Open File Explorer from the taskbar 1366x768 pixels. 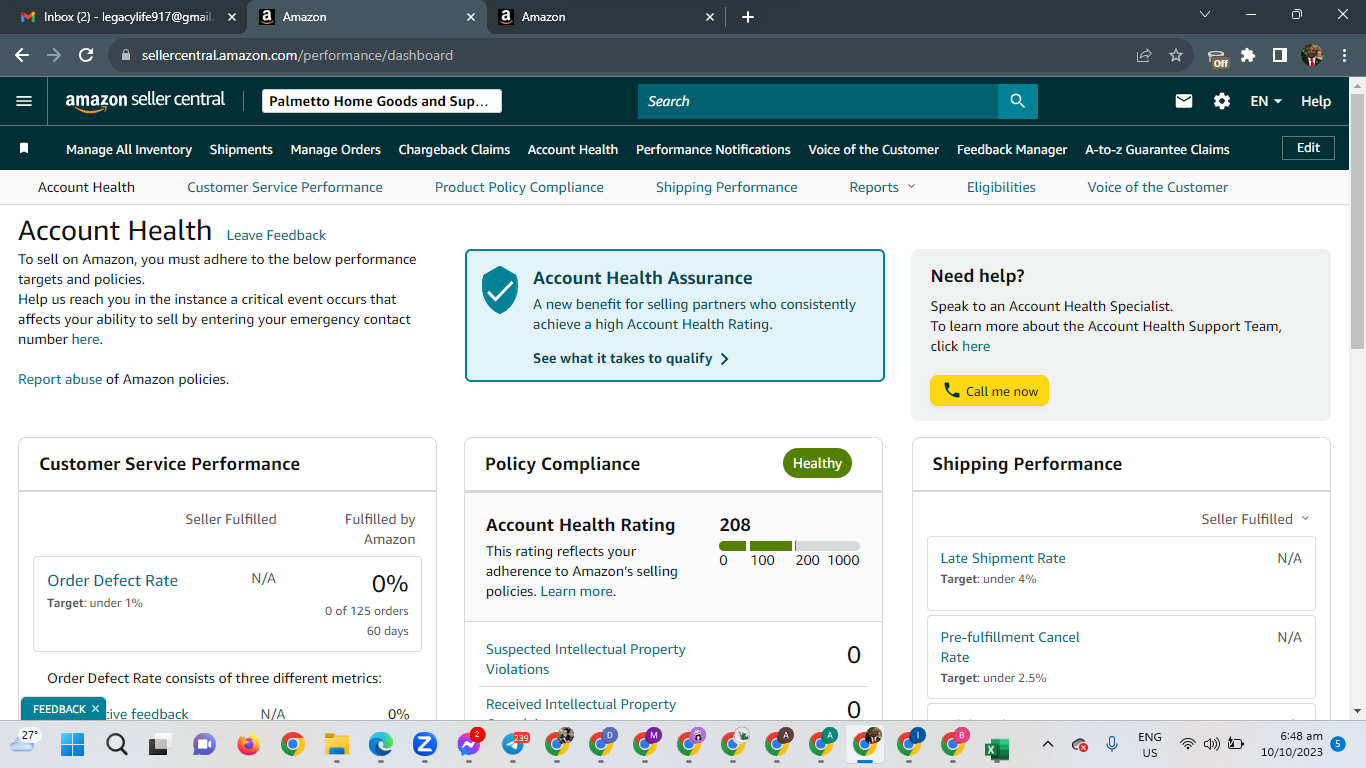click(336, 745)
